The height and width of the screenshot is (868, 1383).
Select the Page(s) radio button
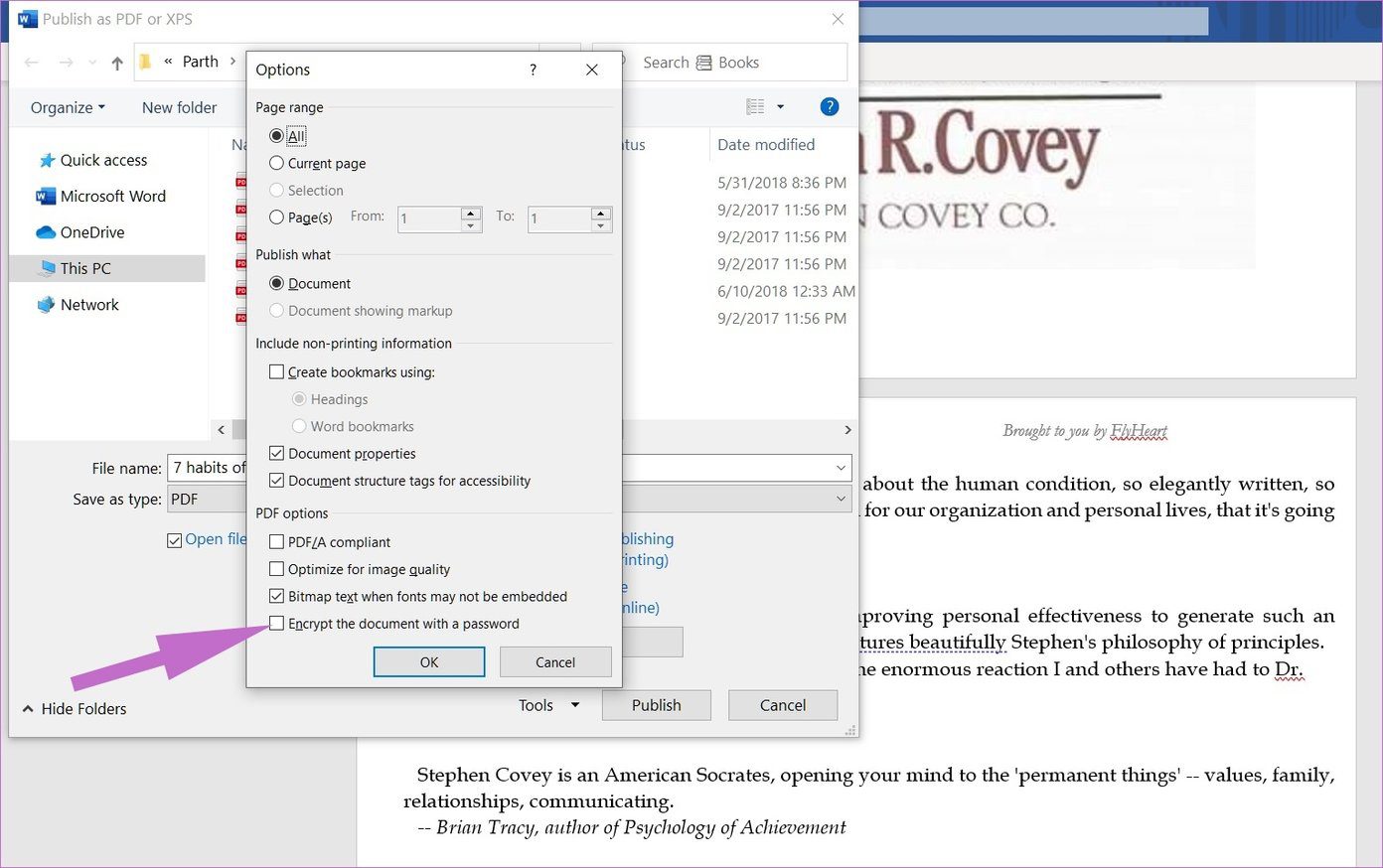click(277, 217)
